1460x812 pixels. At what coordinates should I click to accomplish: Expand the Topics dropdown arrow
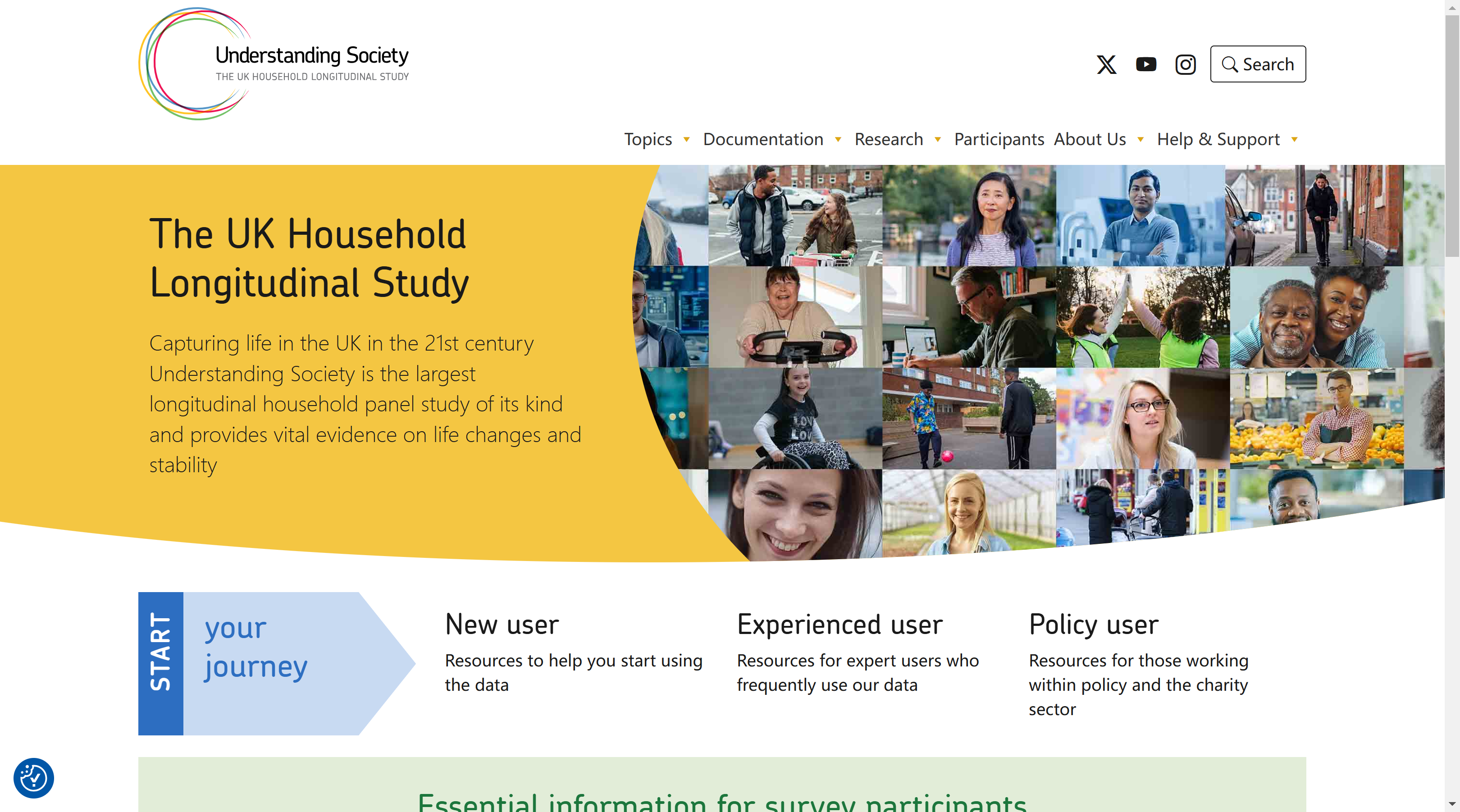(x=686, y=139)
